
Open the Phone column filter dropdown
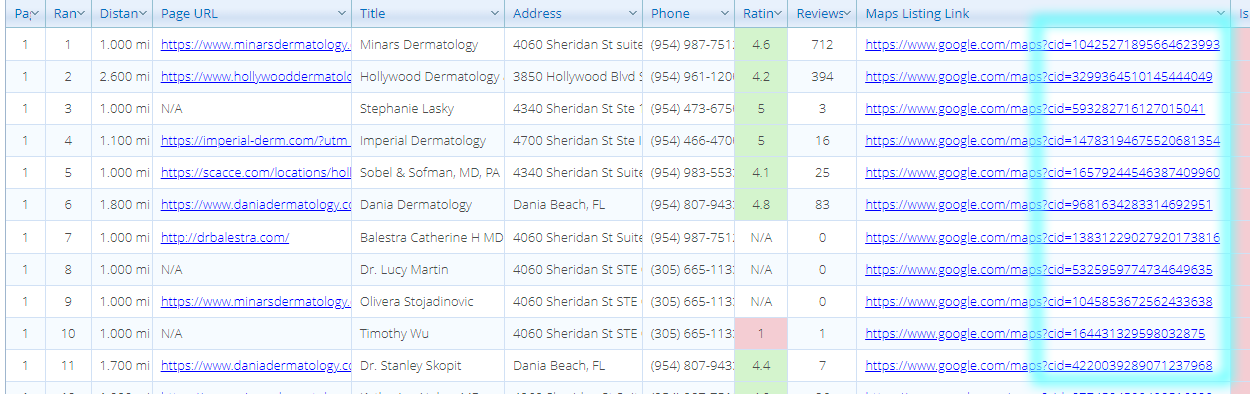pos(725,14)
